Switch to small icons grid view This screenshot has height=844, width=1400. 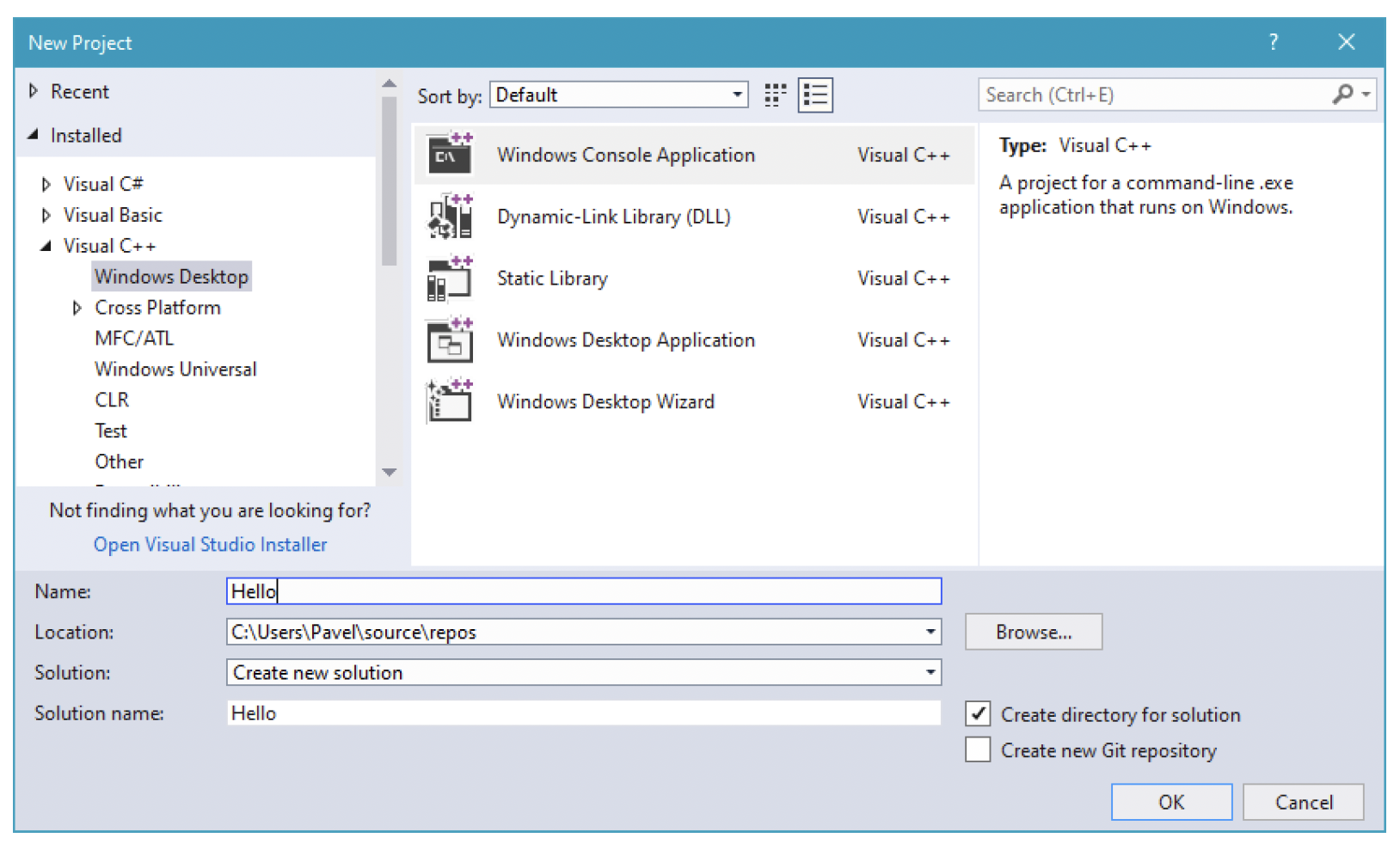click(775, 95)
